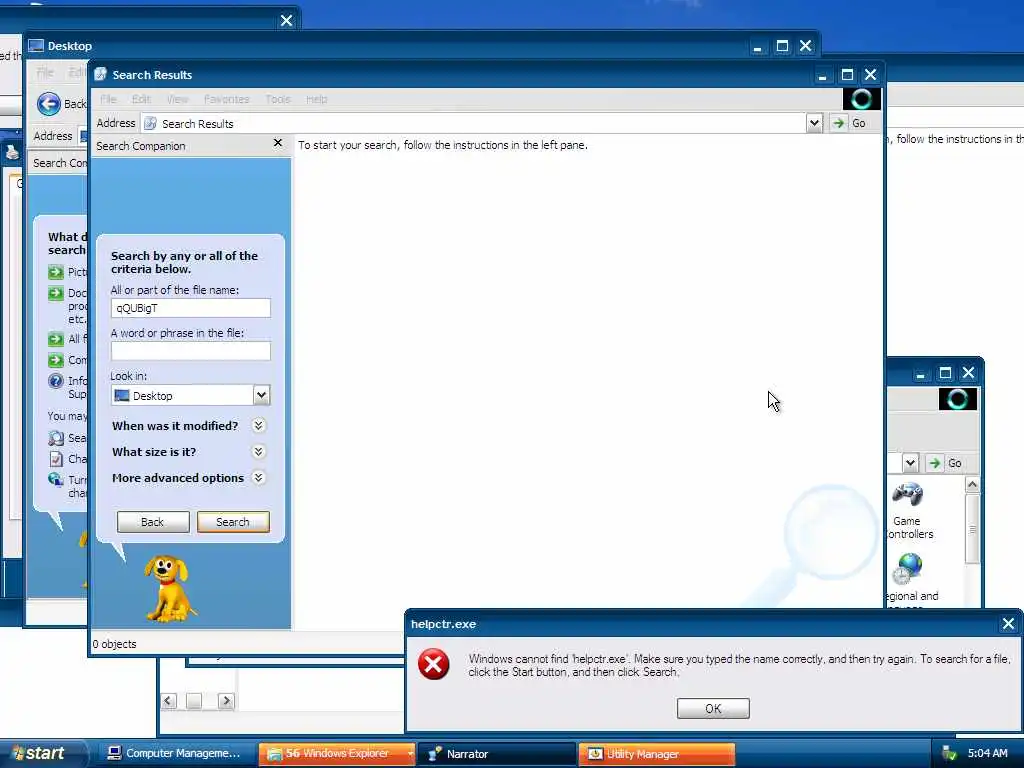This screenshot has height=768, width=1024.
Task: Focus the file name field containing qQUBigT
Action: [x=191, y=308]
